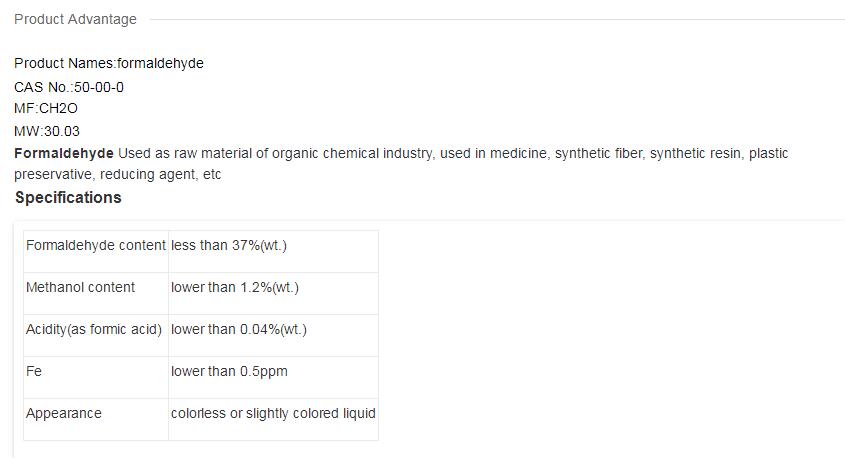Click the 'colorless or slightly colored liquid' cell
The height and width of the screenshot is (458, 845).
click(x=273, y=413)
